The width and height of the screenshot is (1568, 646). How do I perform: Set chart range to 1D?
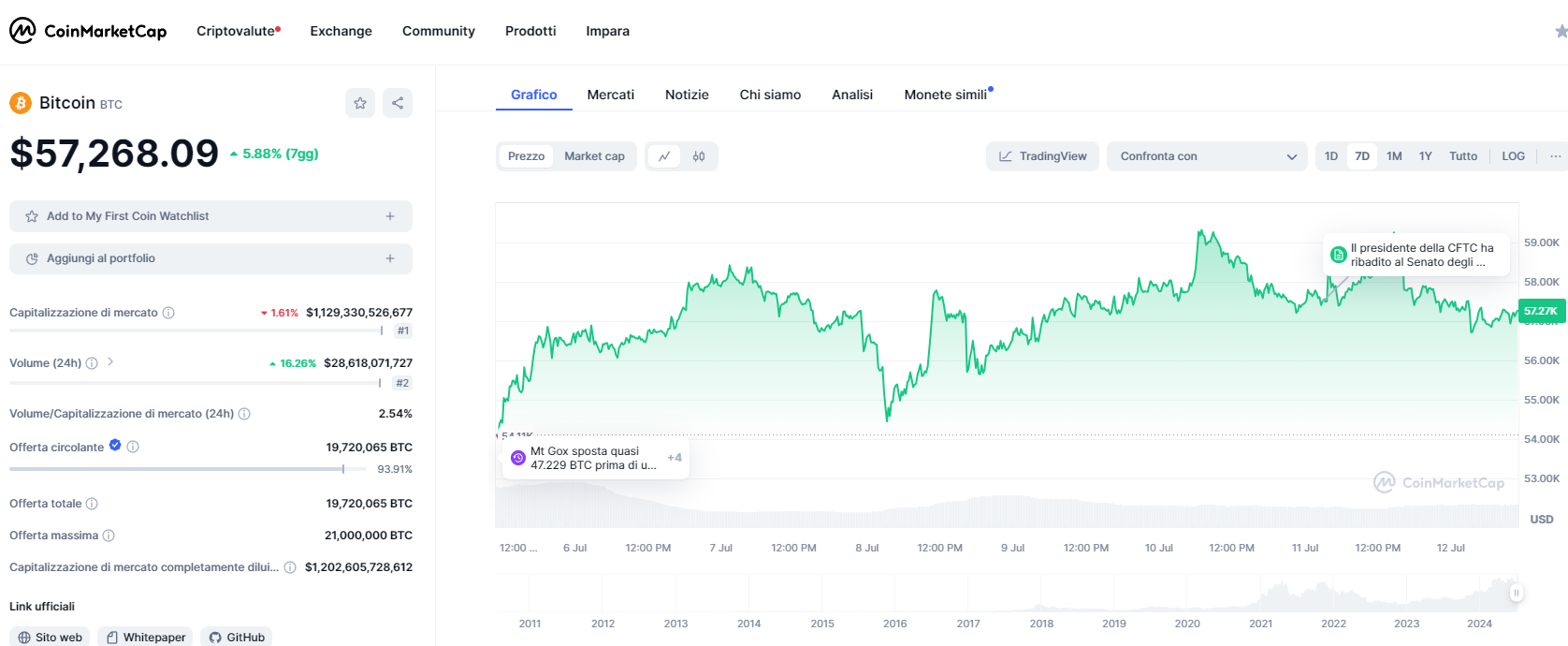(1331, 156)
